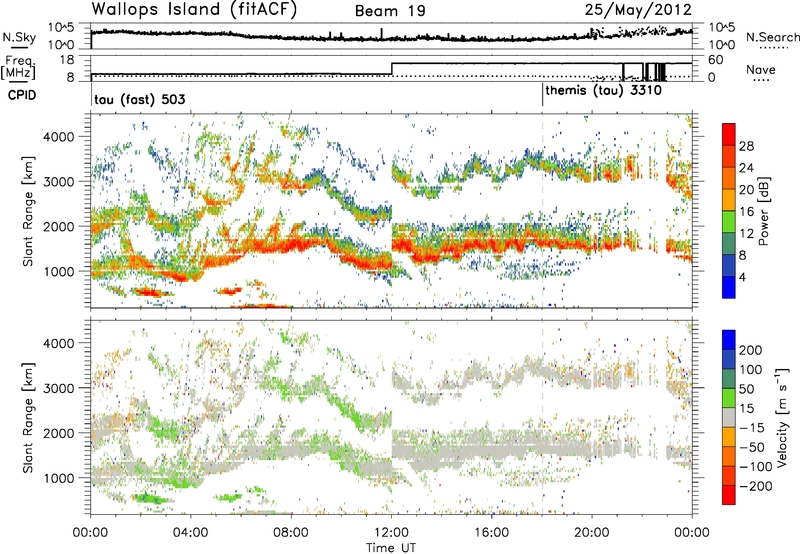Click the "Nave" legend label

click(x=760, y=69)
